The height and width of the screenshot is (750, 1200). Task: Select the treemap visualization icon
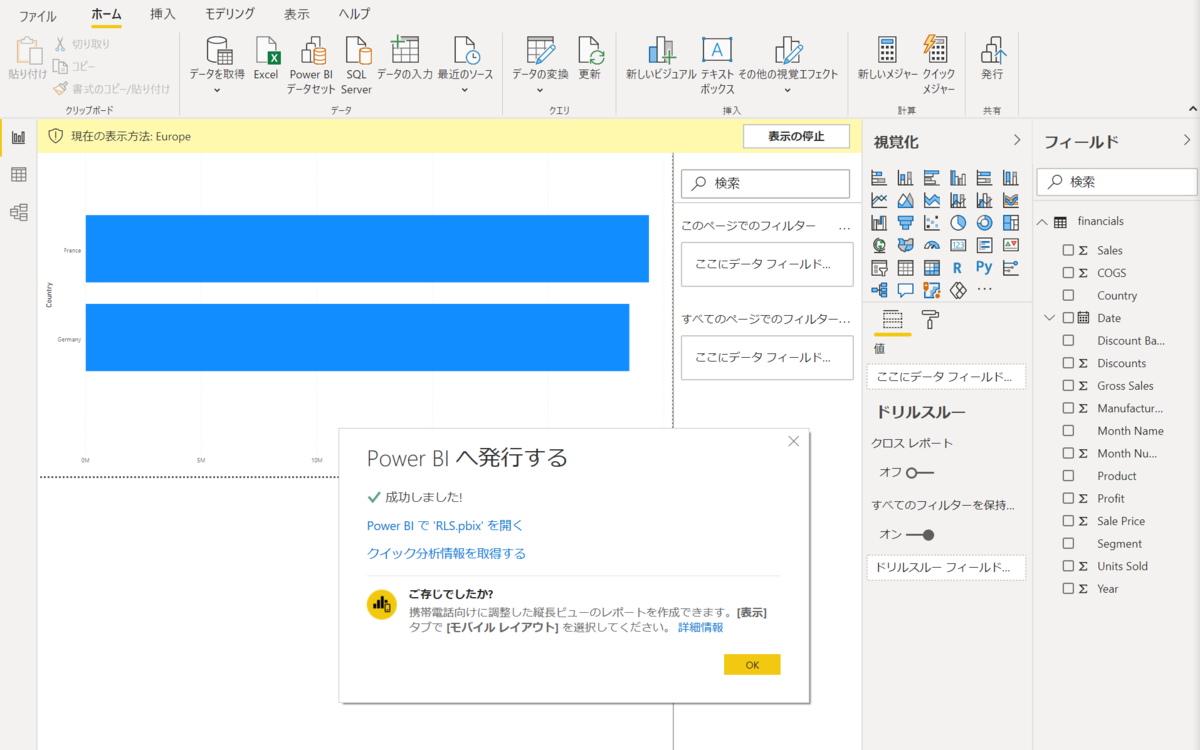point(1009,223)
